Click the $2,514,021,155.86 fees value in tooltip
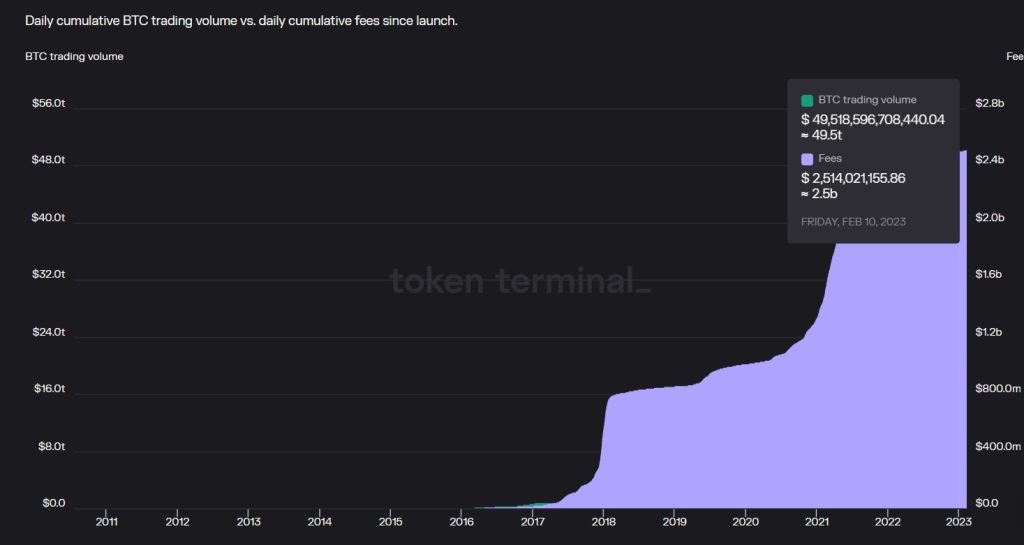The width and height of the screenshot is (1024, 545). (x=853, y=178)
